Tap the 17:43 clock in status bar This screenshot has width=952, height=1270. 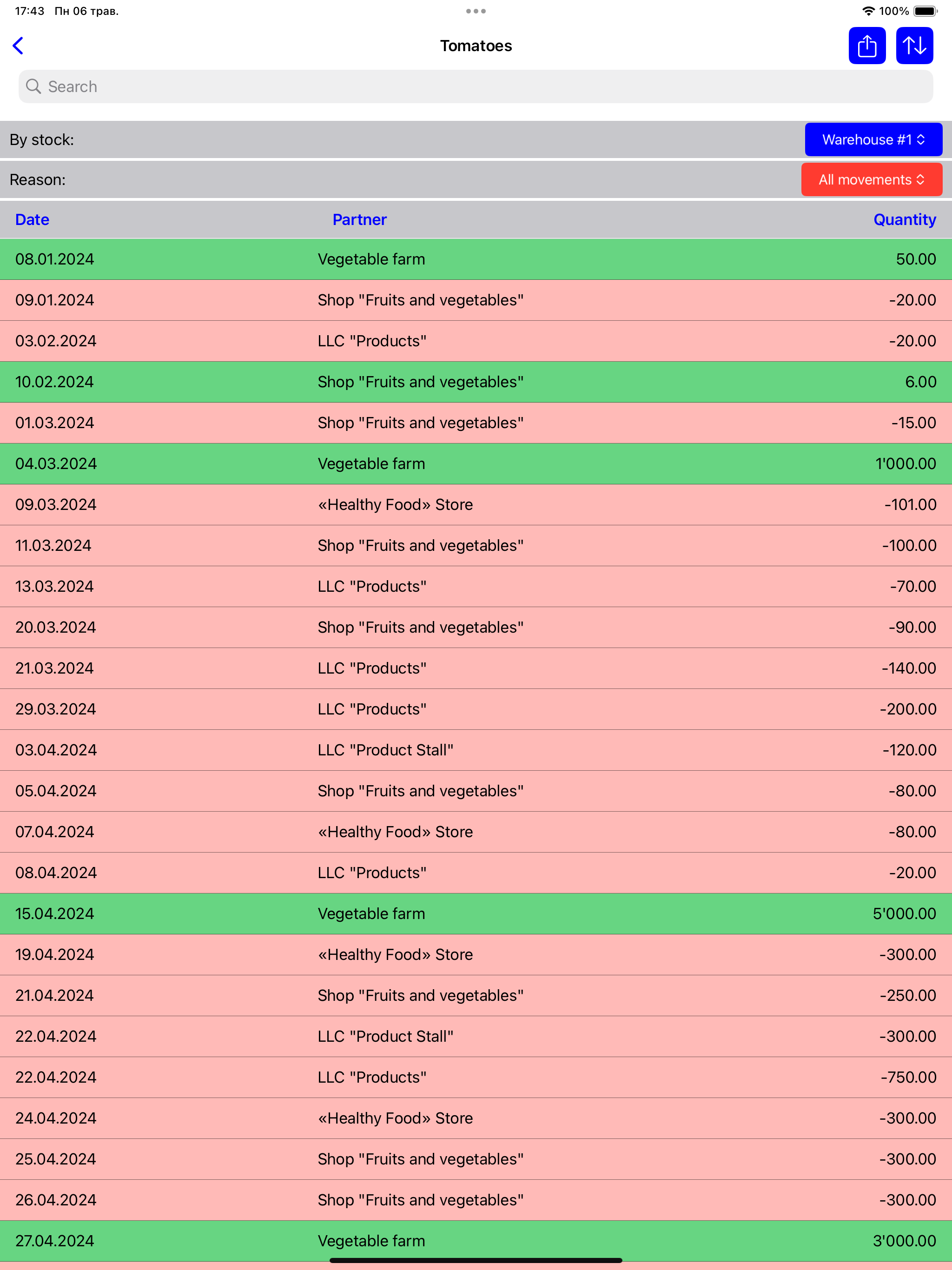pyautogui.click(x=29, y=11)
